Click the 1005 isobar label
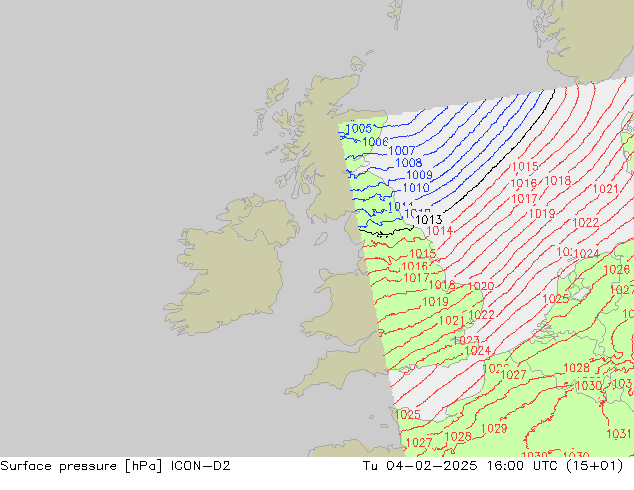The width and height of the screenshot is (634, 490). (x=359, y=129)
